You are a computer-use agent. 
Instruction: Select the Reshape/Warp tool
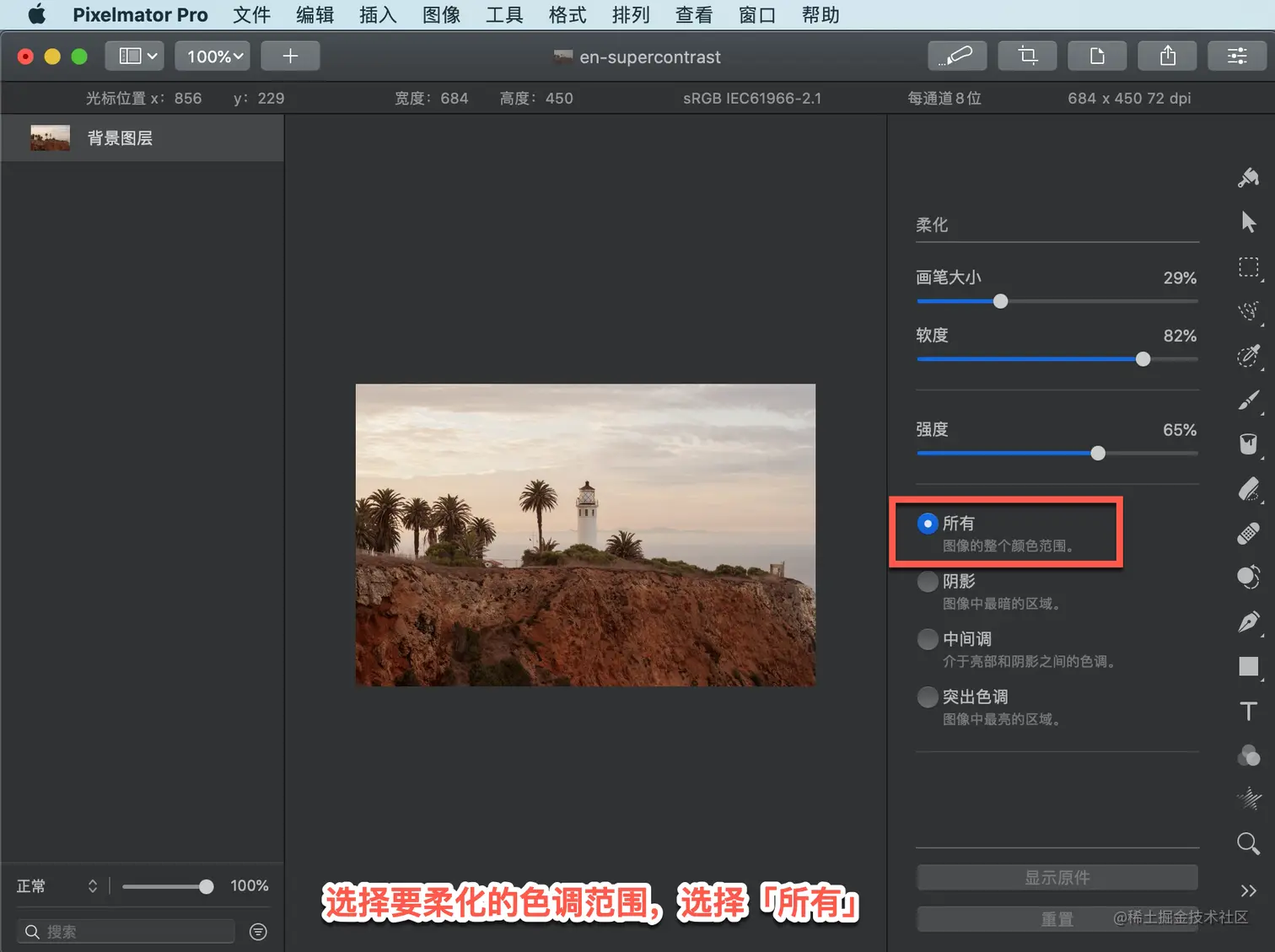click(1249, 578)
